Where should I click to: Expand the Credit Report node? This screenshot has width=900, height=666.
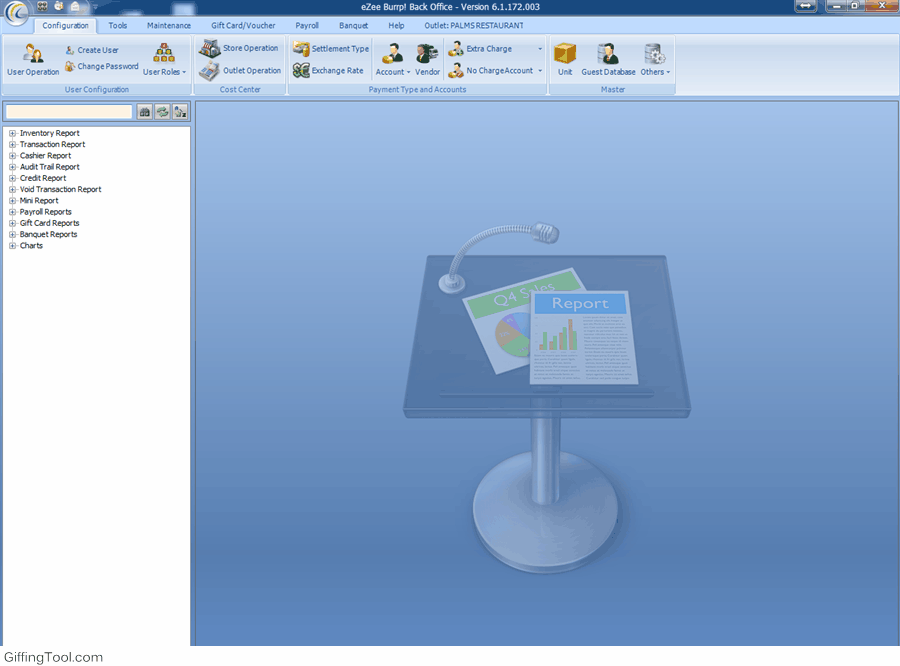(12, 178)
